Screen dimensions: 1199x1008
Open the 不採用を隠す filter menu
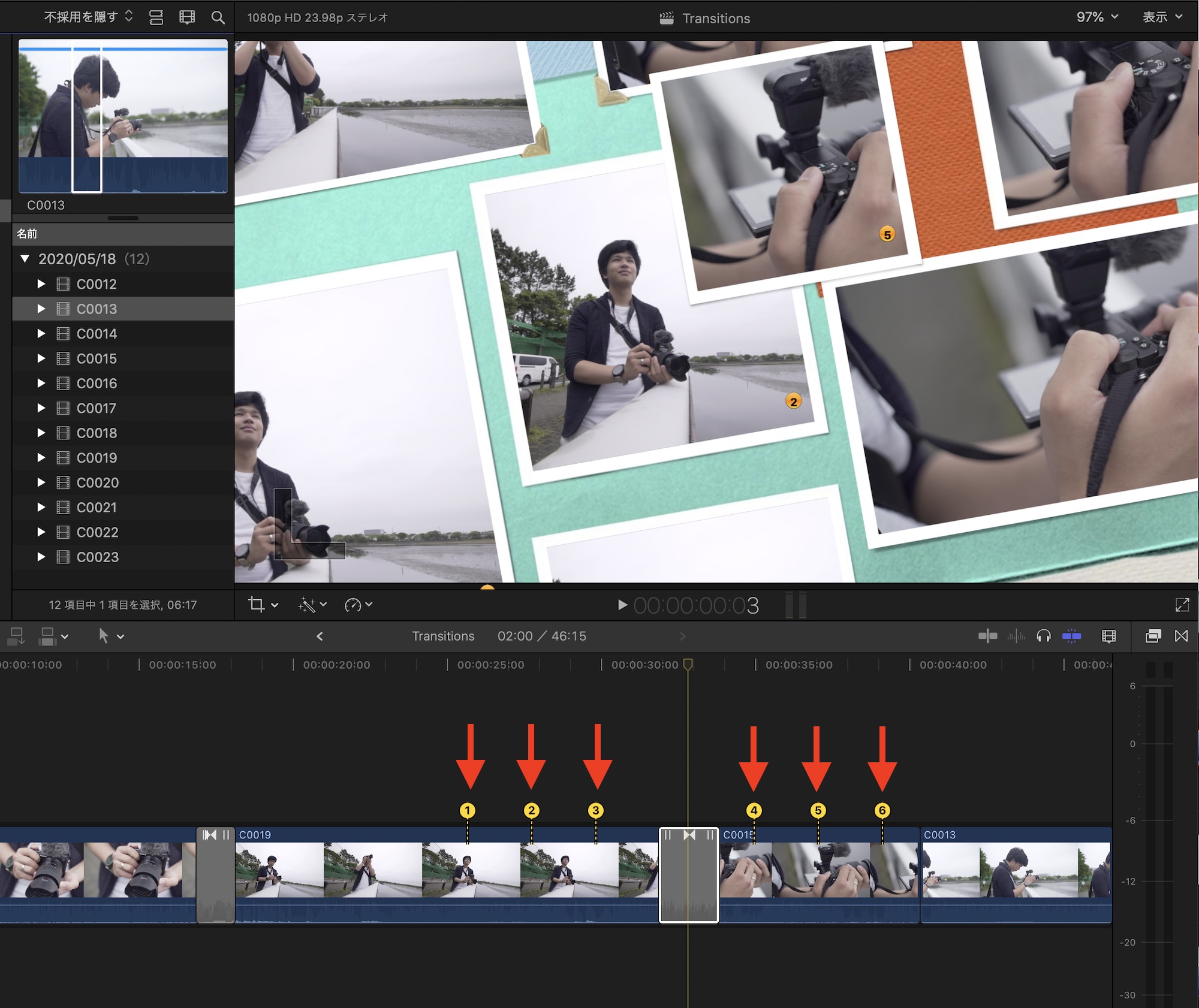pyautogui.click(x=88, y=17)
